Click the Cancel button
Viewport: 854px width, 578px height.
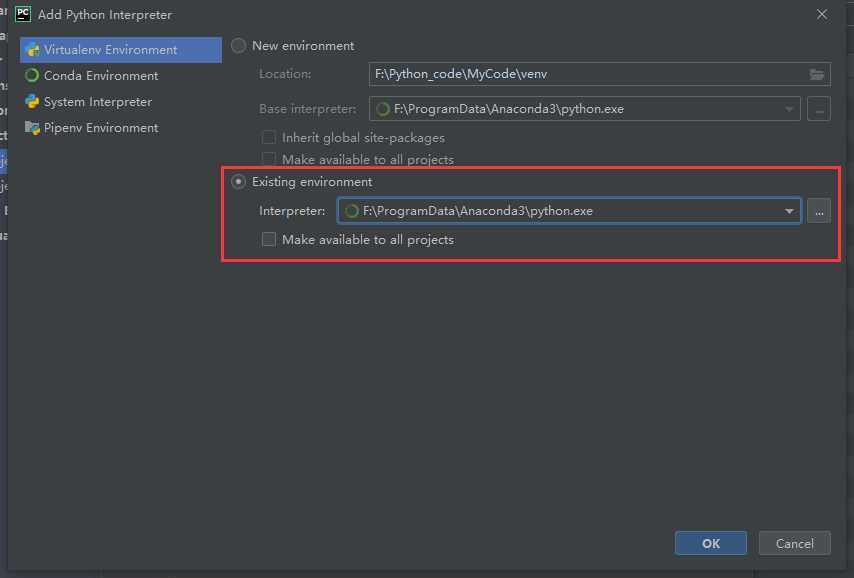(x=795, y=543)
